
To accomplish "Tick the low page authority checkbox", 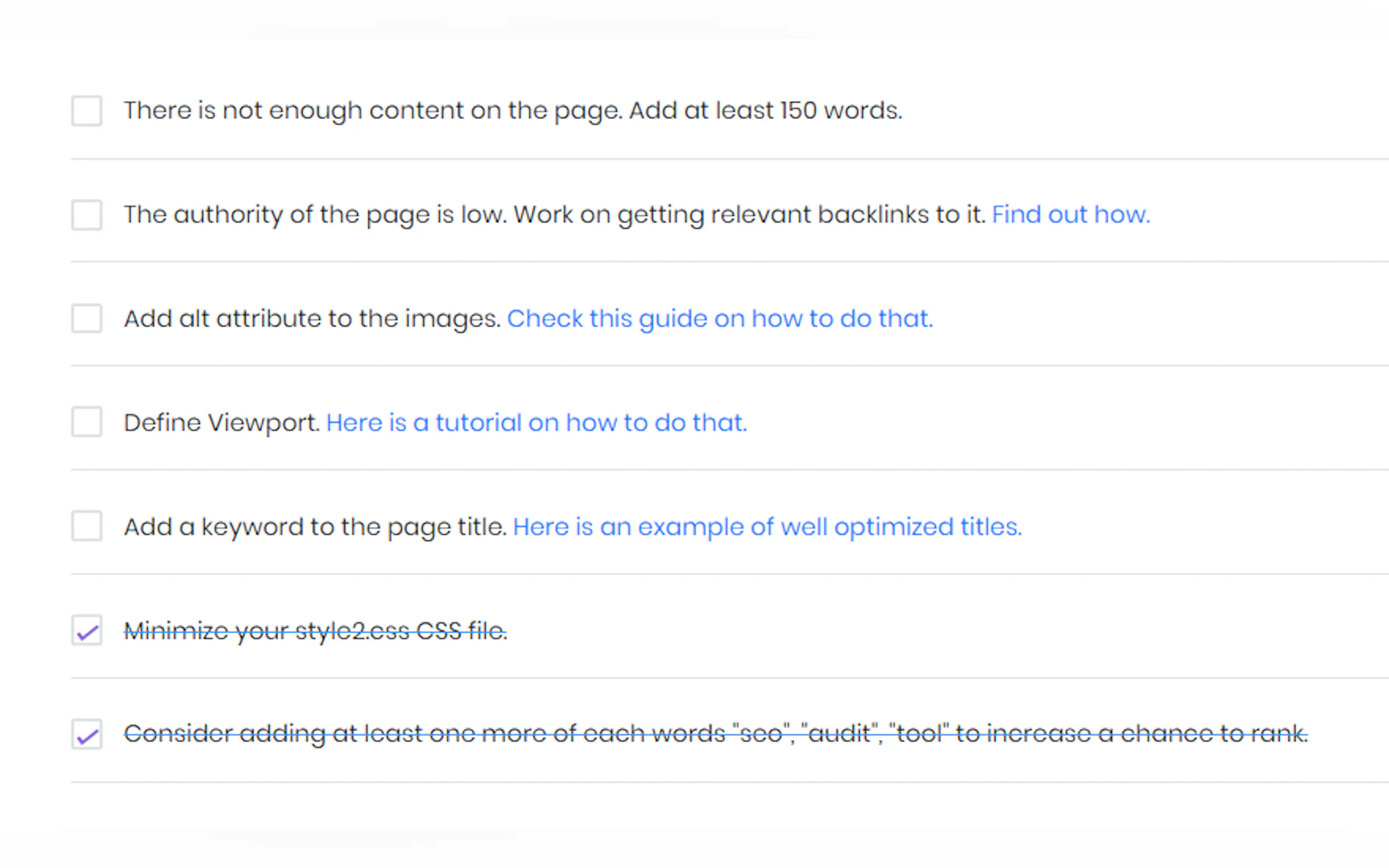I will tap(87, 215).
